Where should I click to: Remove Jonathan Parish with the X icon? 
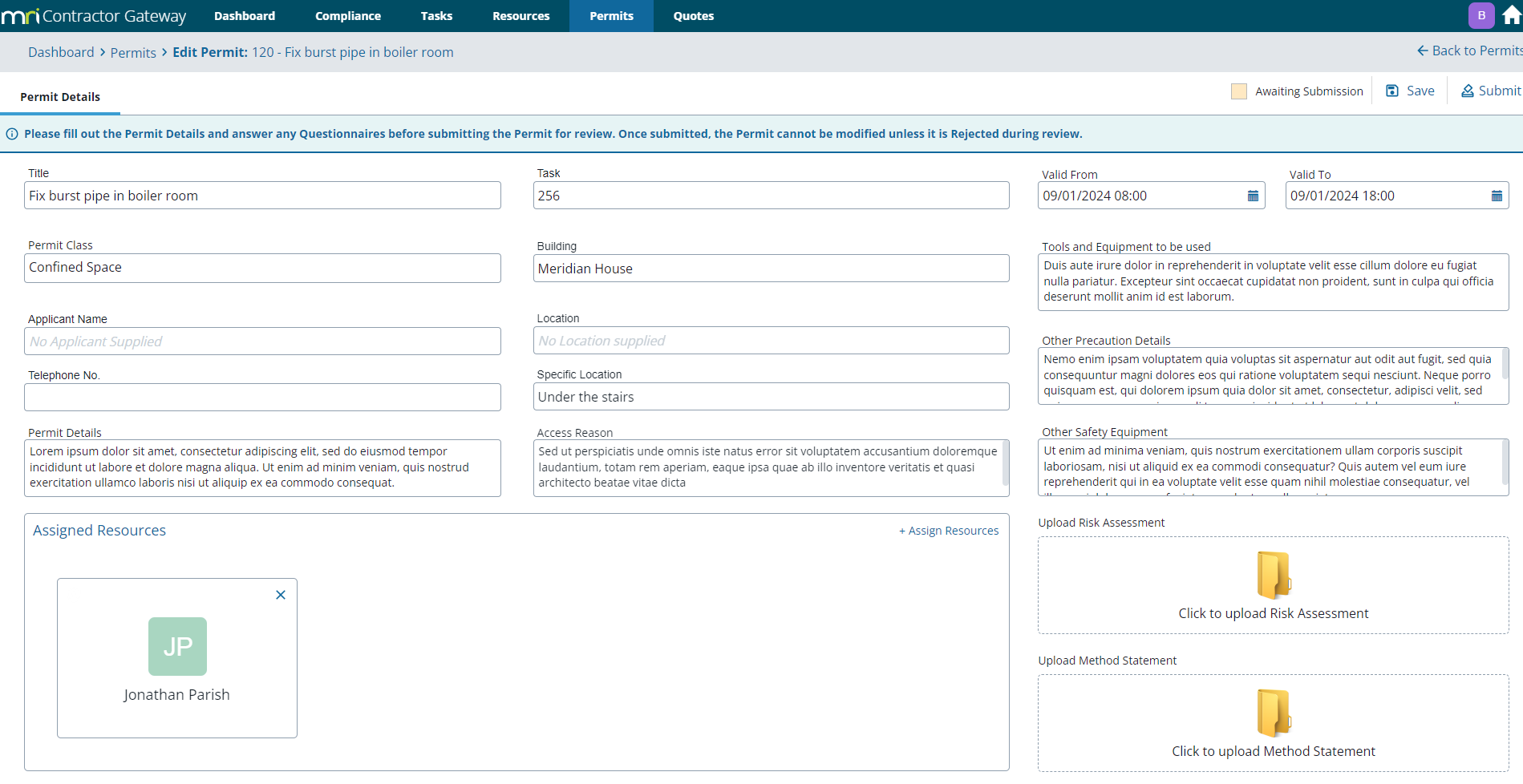(281, 595)
